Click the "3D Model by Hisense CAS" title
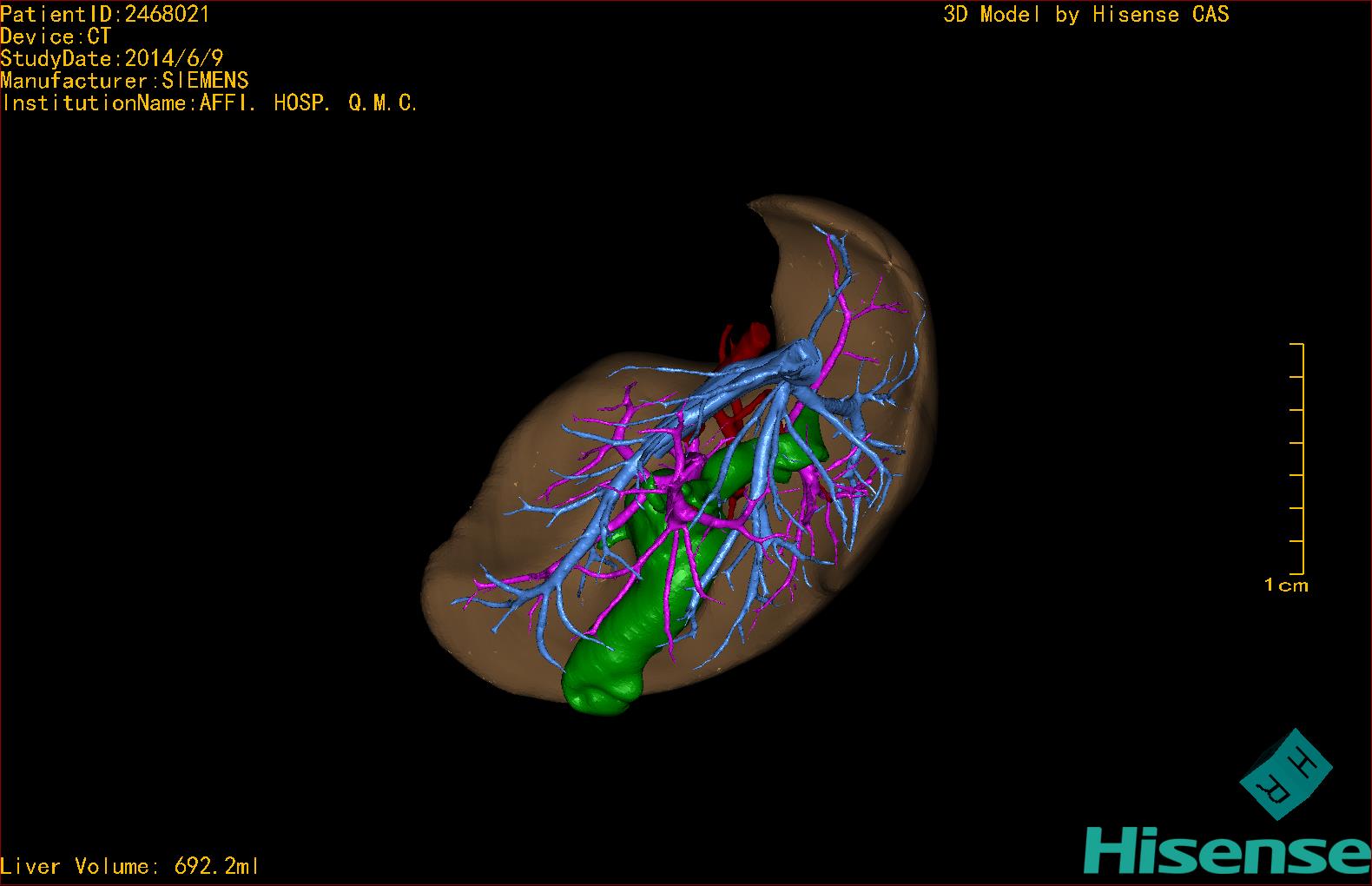1372x886 pixels. (x=1086, y=14)
